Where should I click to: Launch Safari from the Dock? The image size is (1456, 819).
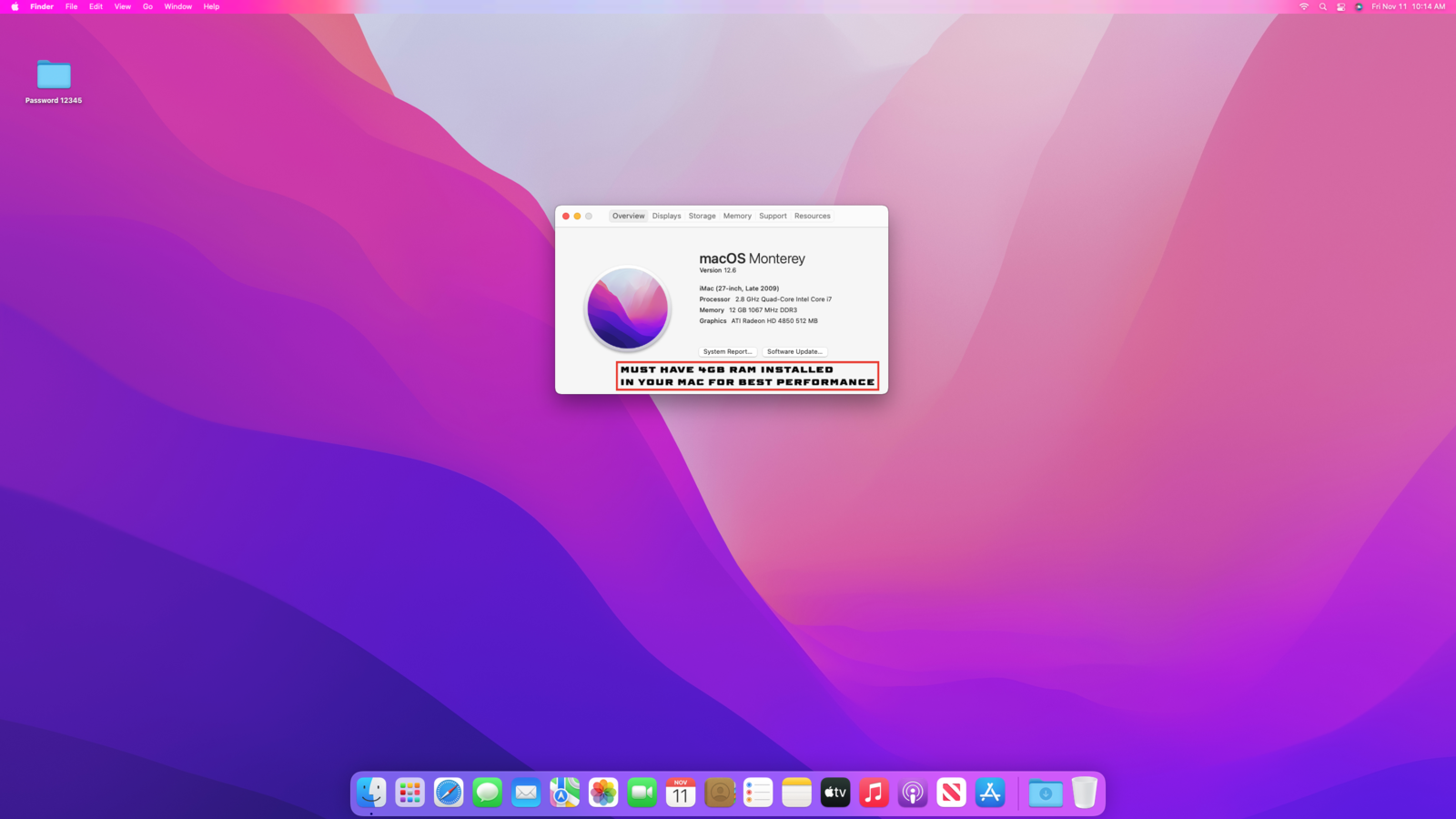(449, 793)
